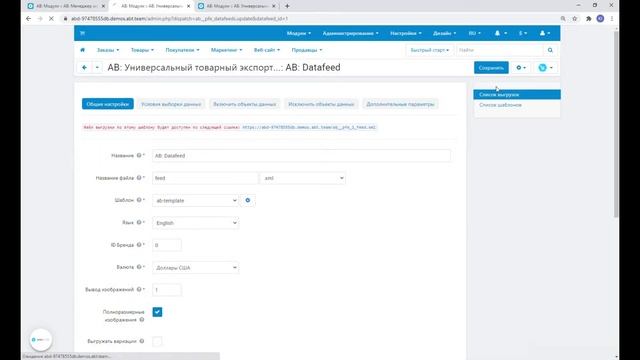The width and height of the screenshot is (640, 360).
Task: Open the Валюта Доллары США dropdown
Action: [x=196, y=268]
